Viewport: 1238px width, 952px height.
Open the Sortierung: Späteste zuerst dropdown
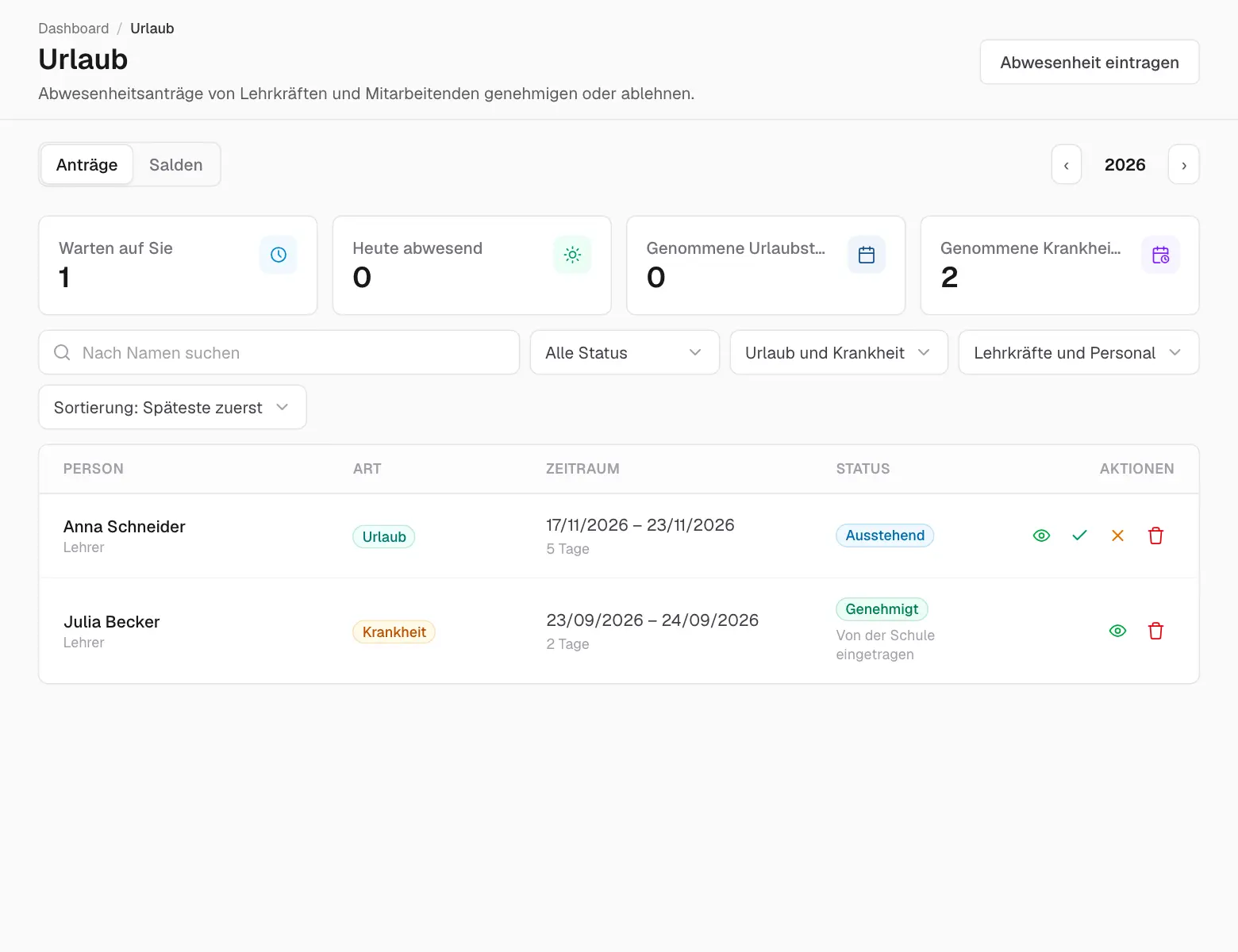pyautogui.click(x=172, y=407)
